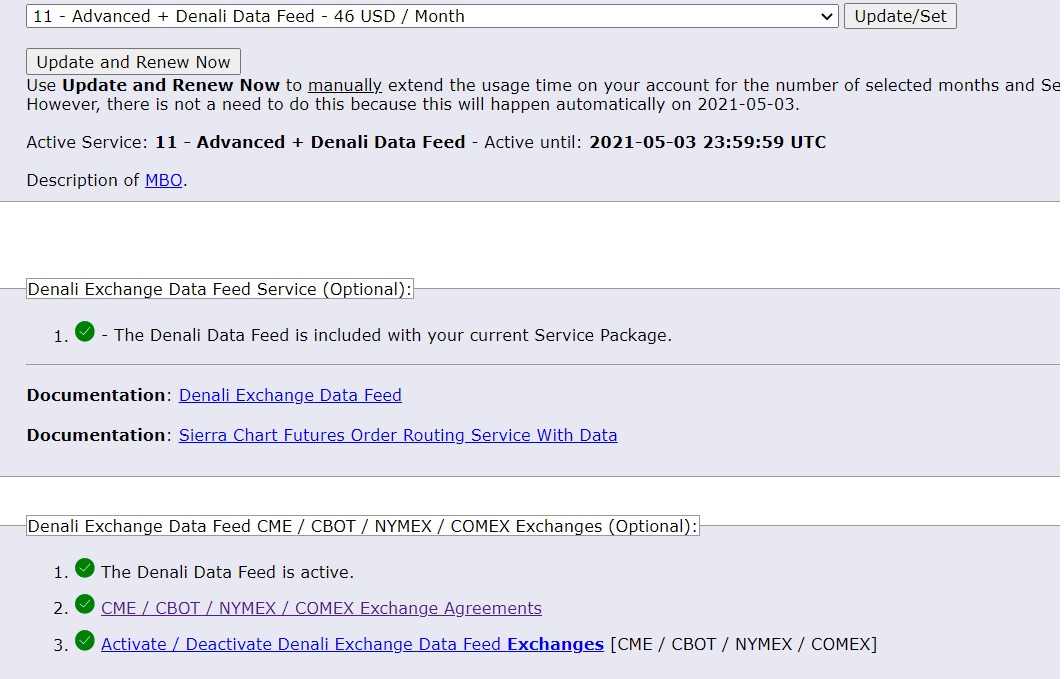Viewport: 1064px width, 679px height.
Task: Click green check beside 'included with your current Service Package'
Action: pyautogui.click(x=85, y=332)
